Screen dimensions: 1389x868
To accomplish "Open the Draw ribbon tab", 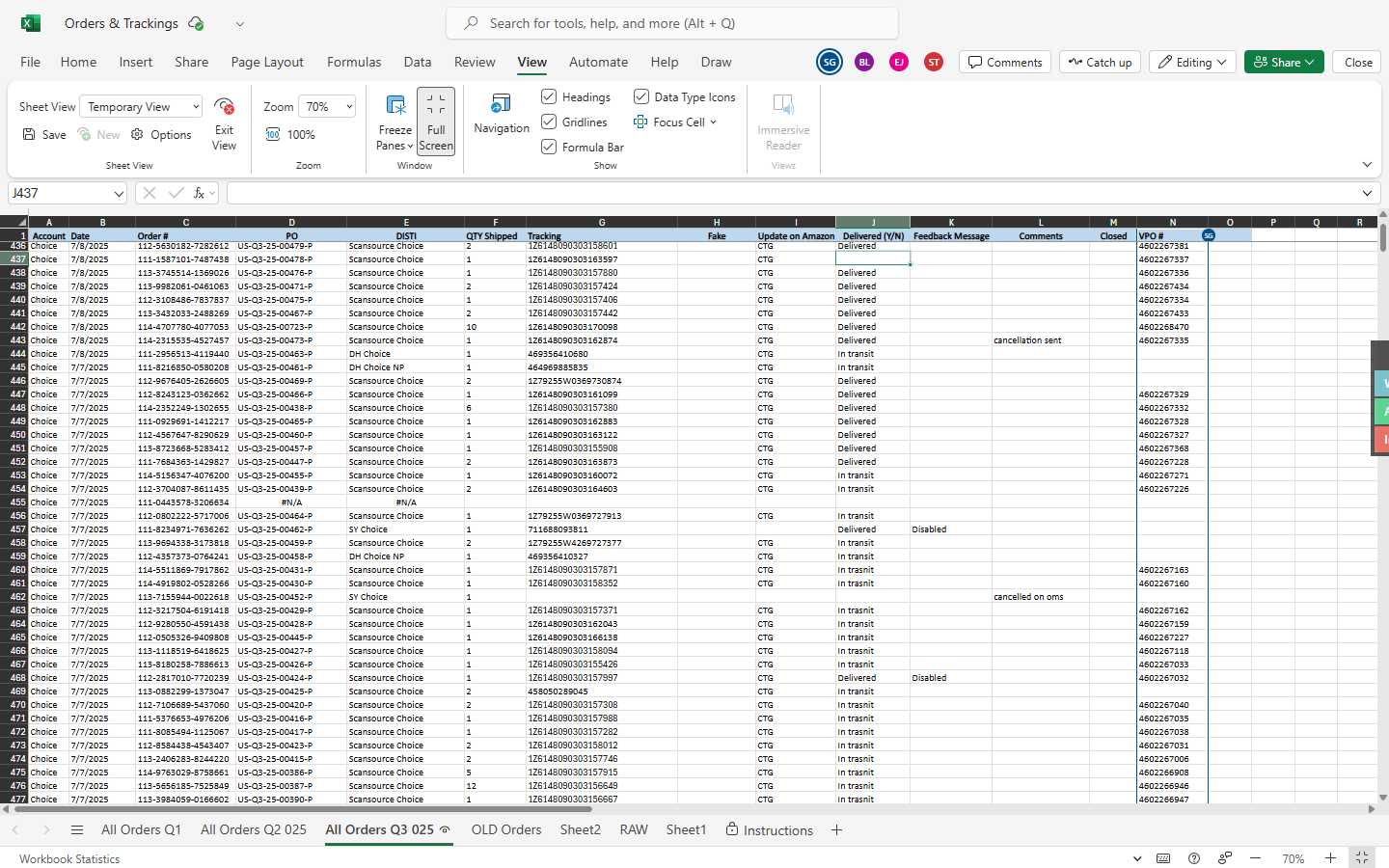I will [x=716, y=62].
